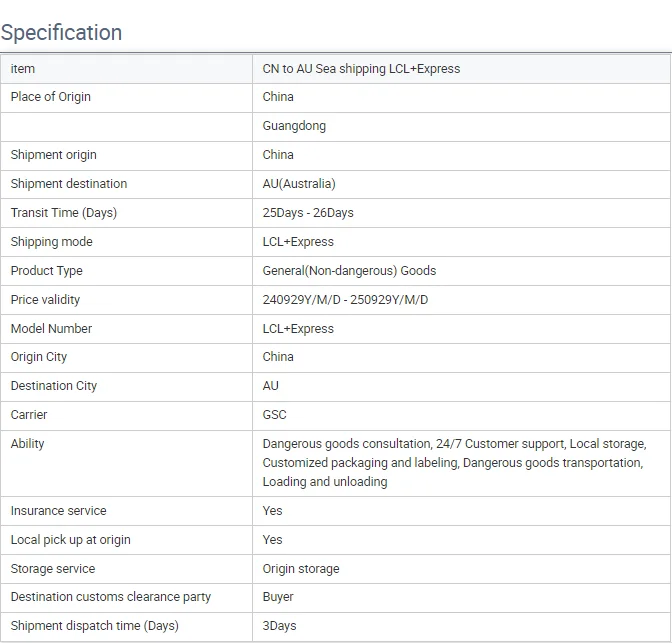Click the 'CN to AU Sea shipping LCL+Express' value
The width and height of the screenshot is (672, 643).
[361, 69]
